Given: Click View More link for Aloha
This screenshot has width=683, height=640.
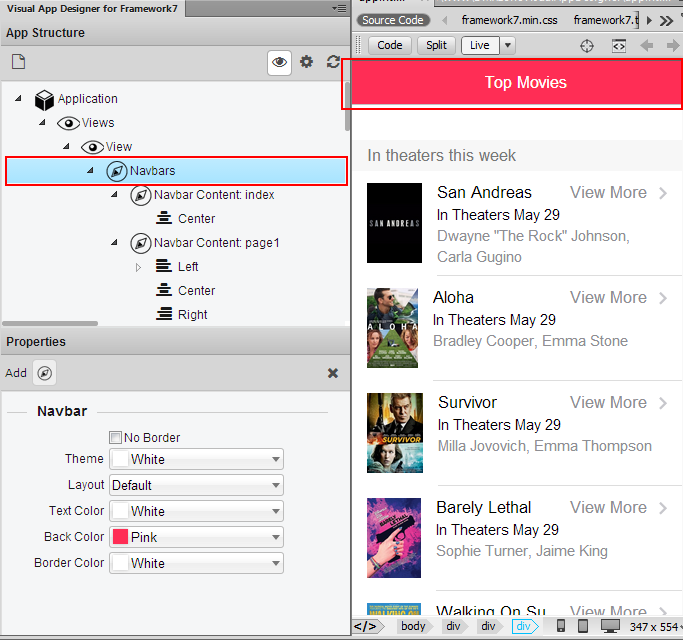Looking at the screenshot, I should [x=608, y=298].
